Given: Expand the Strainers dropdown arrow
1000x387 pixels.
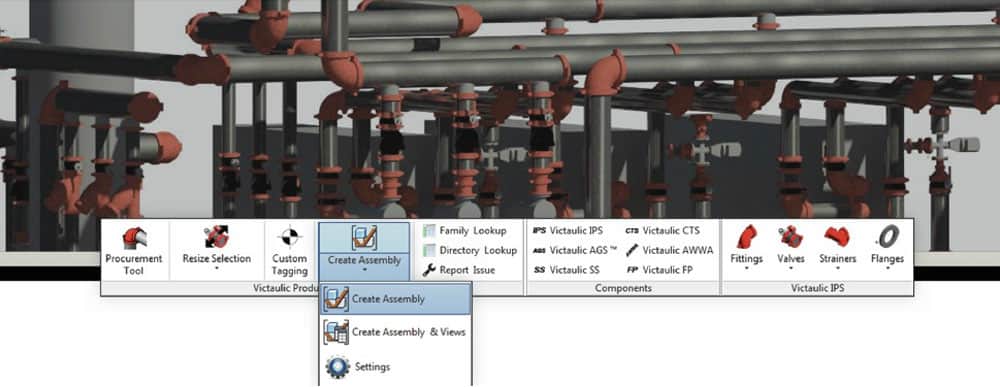Looking at the screenshot, I should pos(837,269).
